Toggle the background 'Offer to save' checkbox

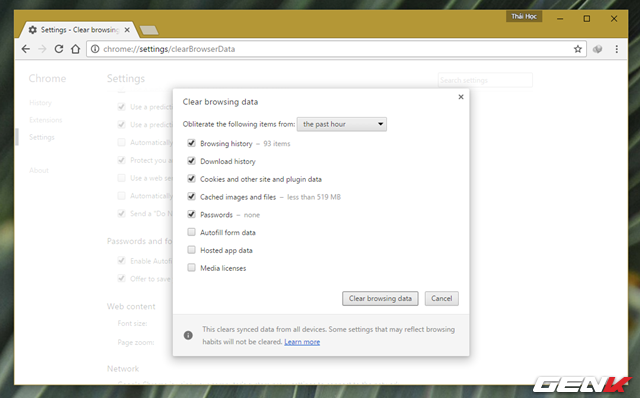(x=121, y=278)
